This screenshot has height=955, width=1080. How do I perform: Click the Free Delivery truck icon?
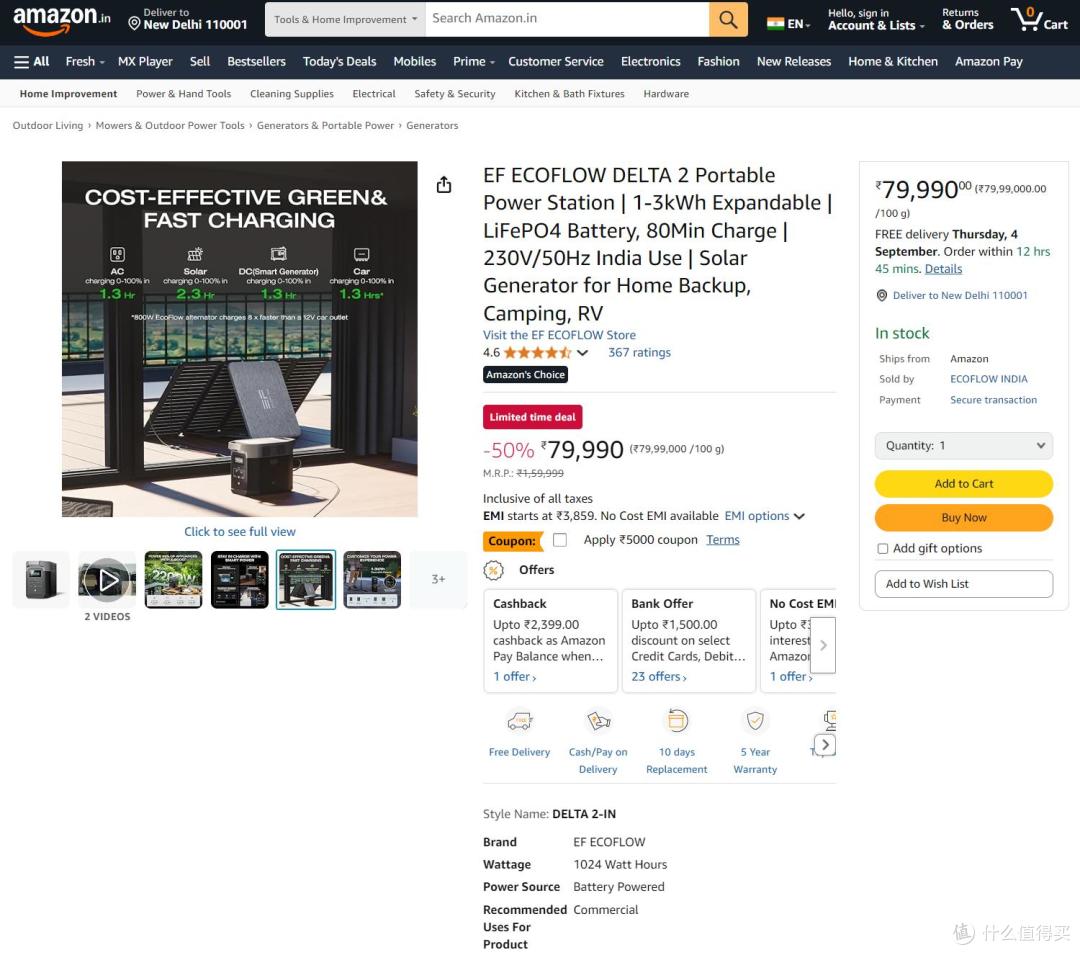519,722
